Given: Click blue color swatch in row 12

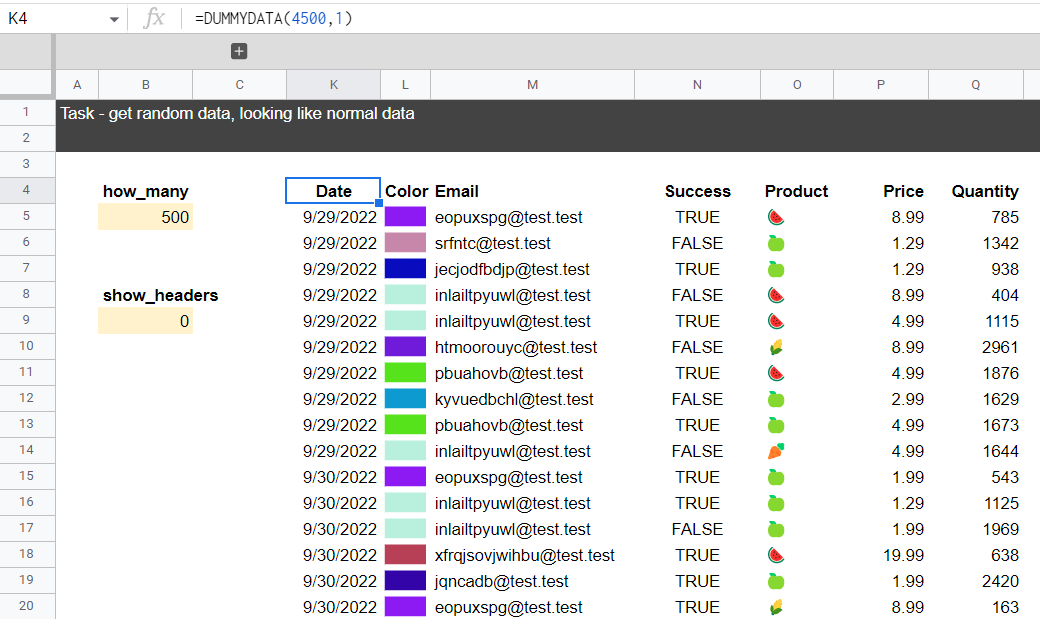Looking at the screenshot, I should [x=405, y=399].
